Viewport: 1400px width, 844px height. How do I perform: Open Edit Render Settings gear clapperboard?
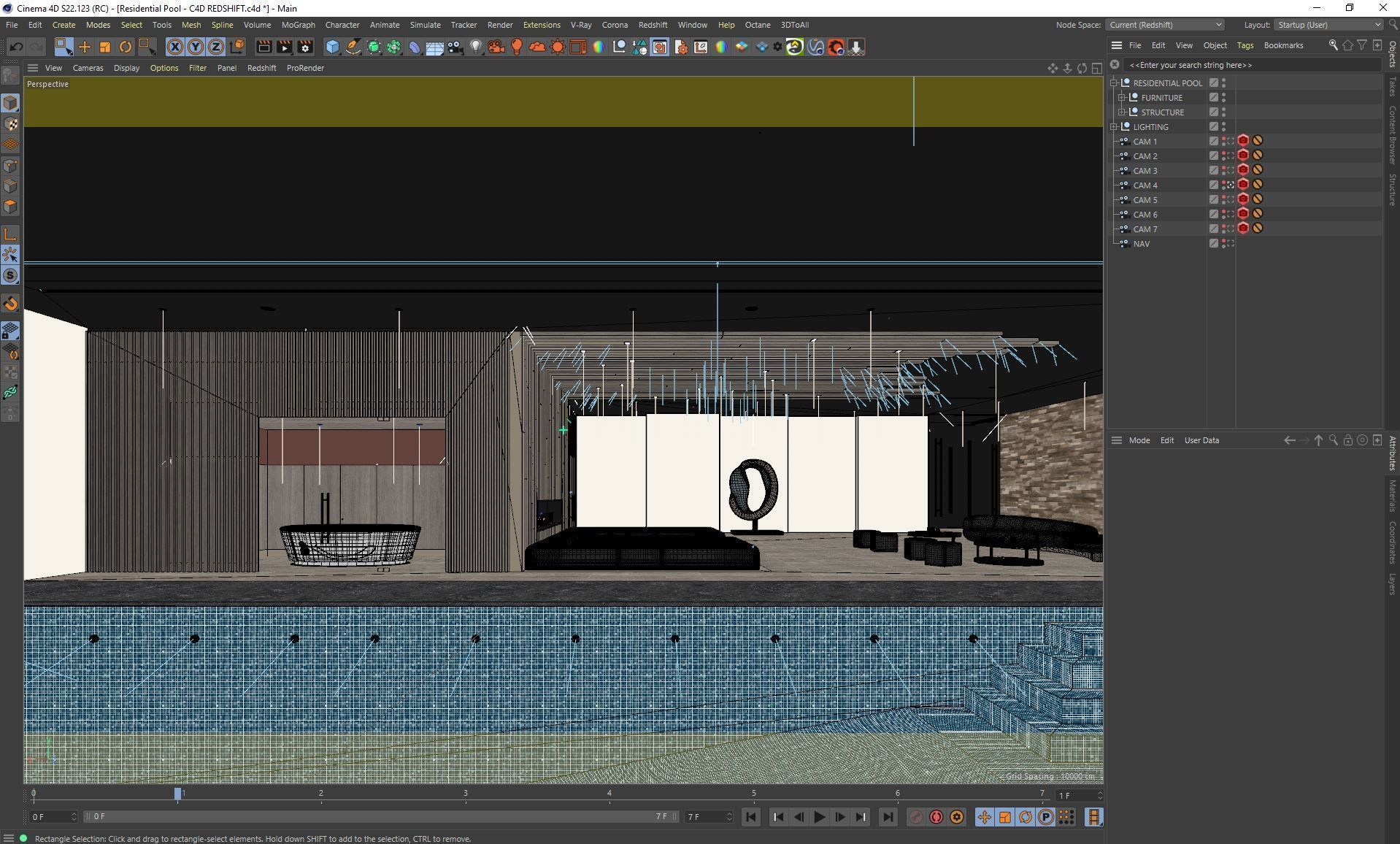pyautogui.click(x=305, y=47)
